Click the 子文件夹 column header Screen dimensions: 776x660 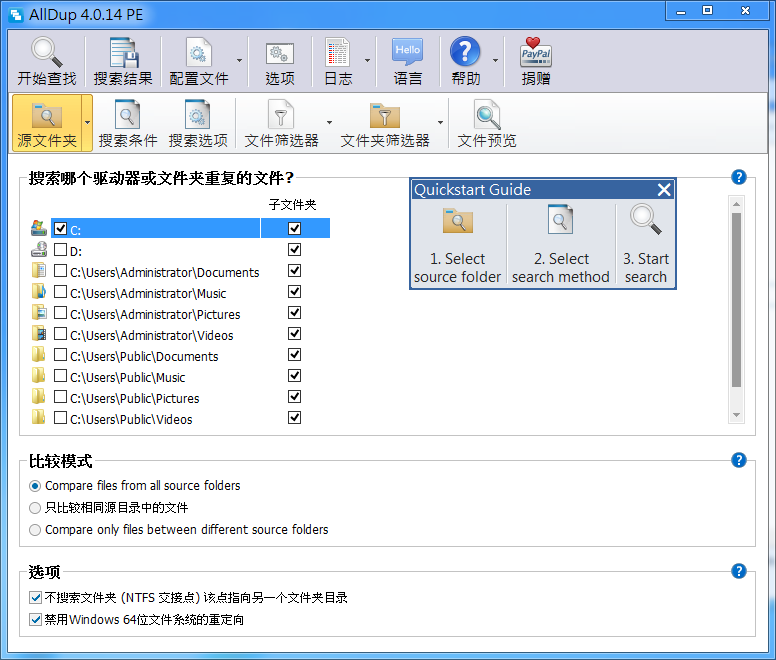(292, 205)
